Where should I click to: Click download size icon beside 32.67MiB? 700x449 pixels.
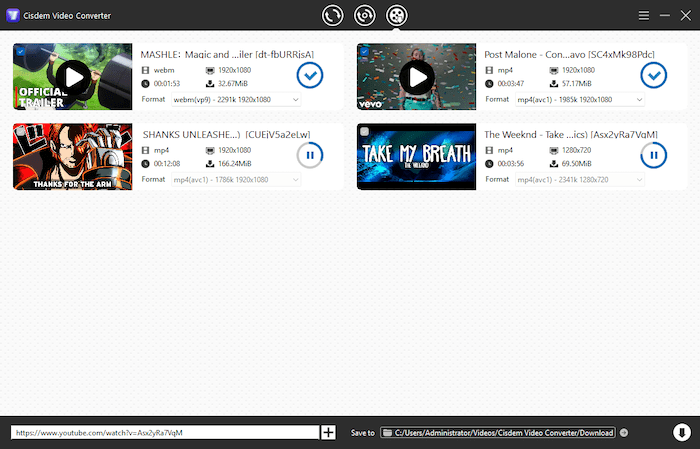[x=210, y=83]
